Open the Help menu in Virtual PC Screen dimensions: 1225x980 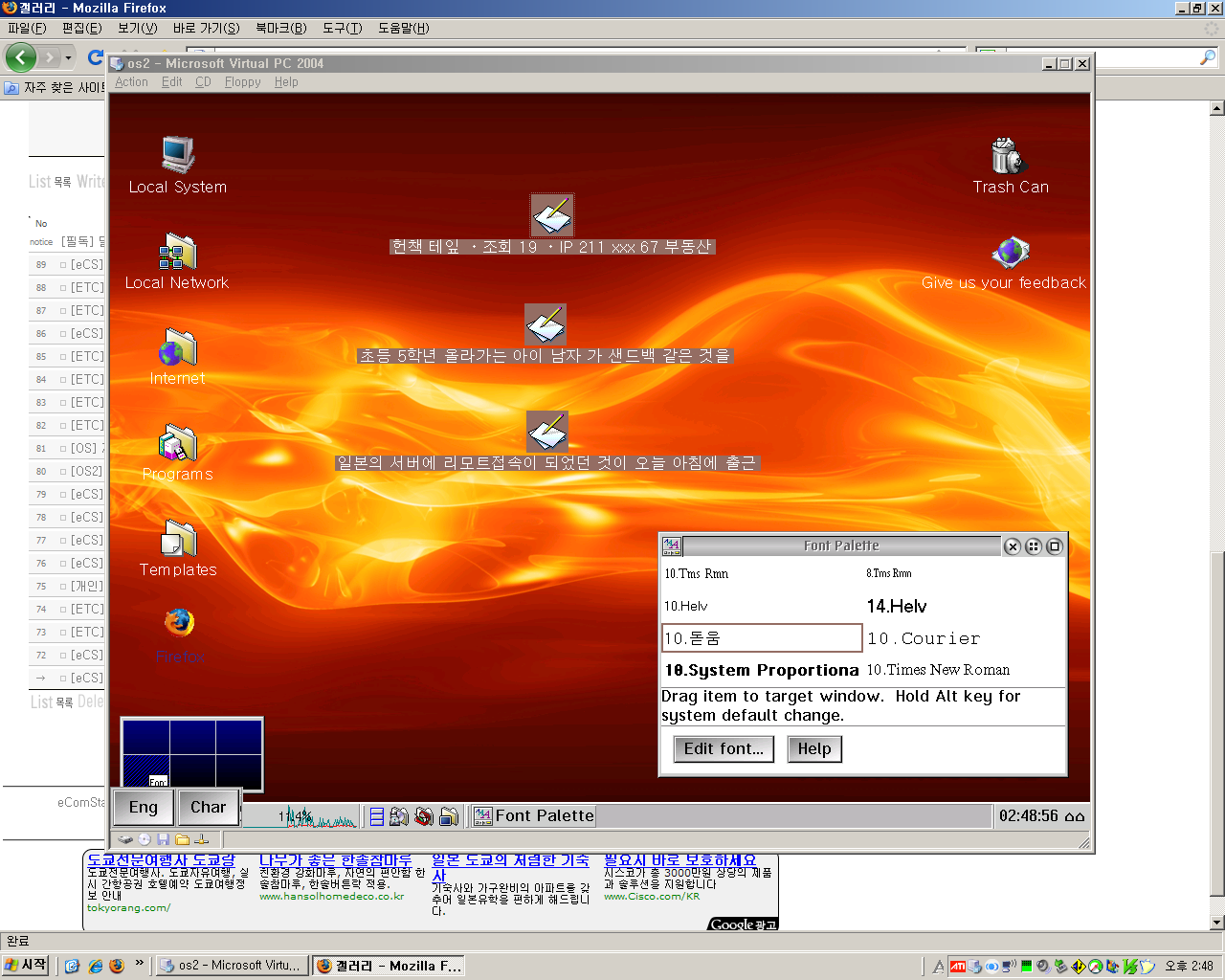pos(286,82)
